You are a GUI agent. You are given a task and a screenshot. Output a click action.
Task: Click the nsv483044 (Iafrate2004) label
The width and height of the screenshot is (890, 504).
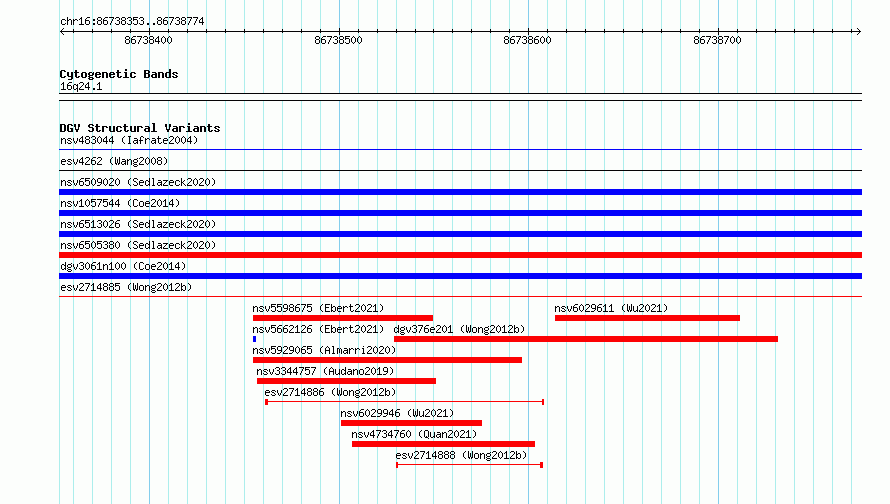point(129,140)
